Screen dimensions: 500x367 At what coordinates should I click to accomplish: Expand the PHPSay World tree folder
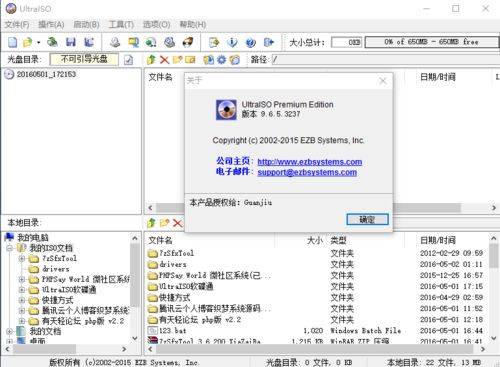click(22, 279)
